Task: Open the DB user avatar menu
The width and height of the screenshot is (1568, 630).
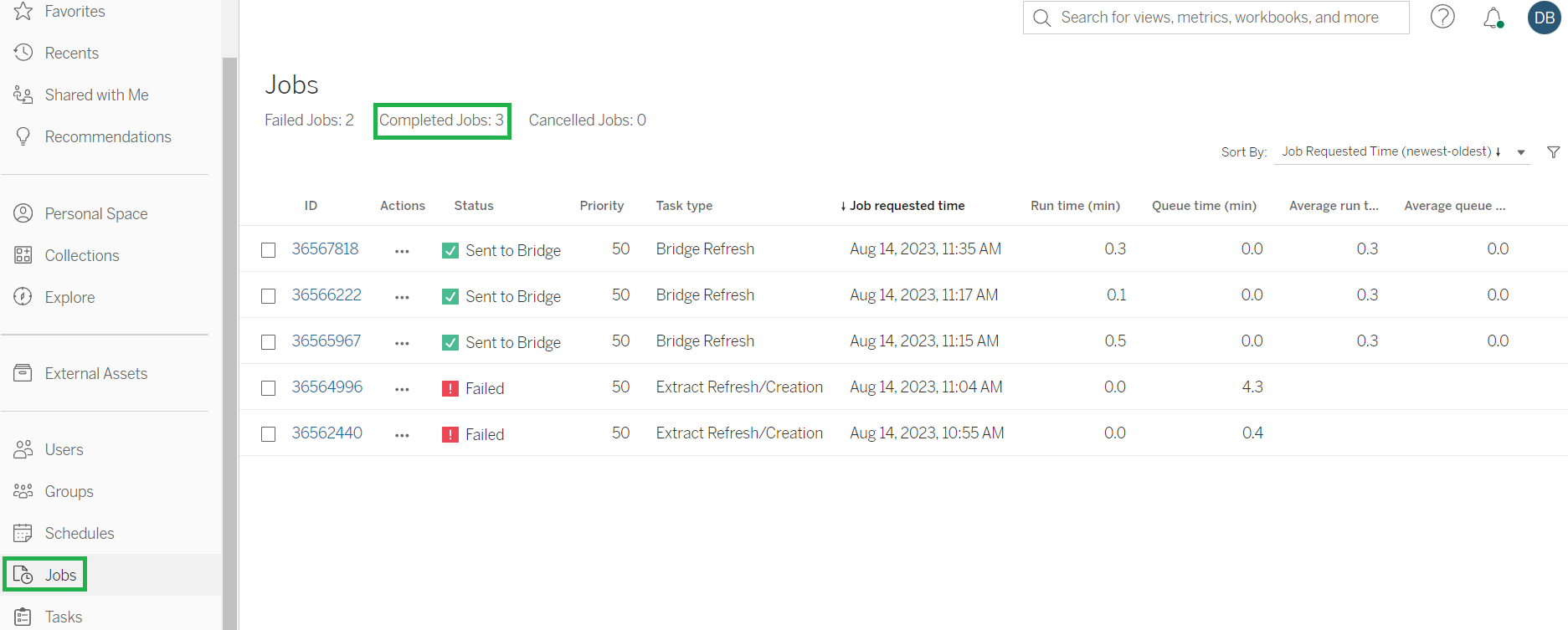Action: (1545, 18)
